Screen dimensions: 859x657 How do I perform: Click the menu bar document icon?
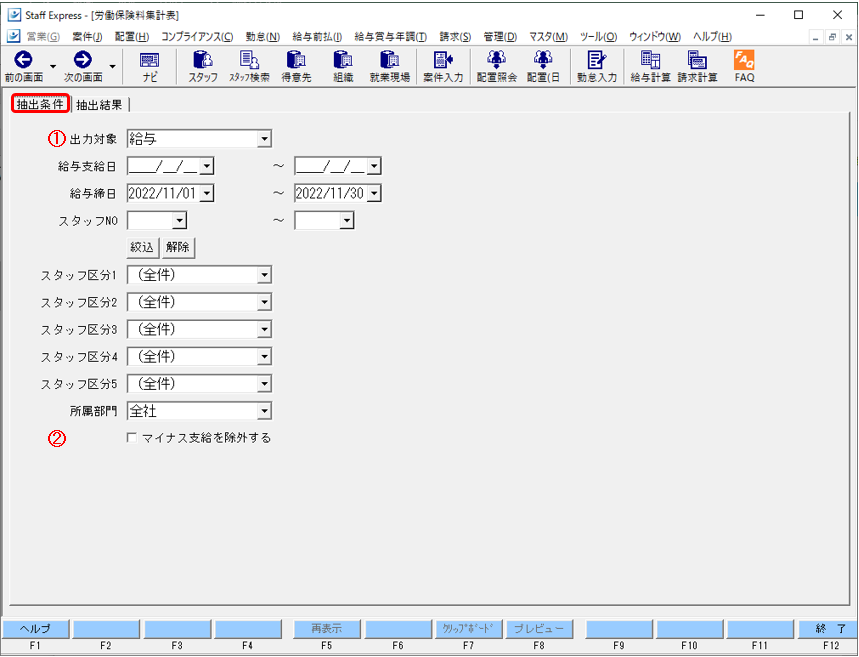[x=14, y=36]
